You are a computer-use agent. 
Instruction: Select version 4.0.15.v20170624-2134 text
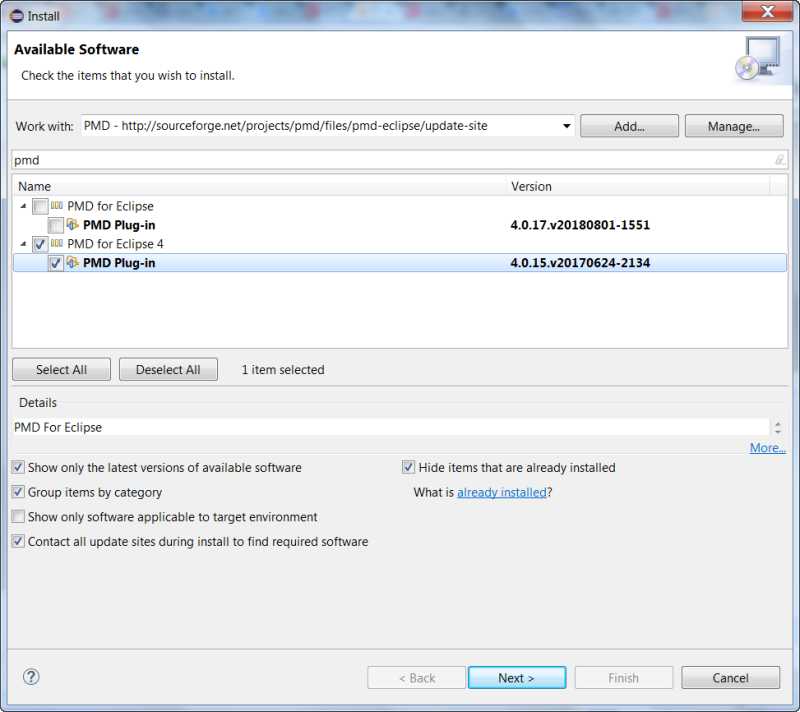click(580, 263)
